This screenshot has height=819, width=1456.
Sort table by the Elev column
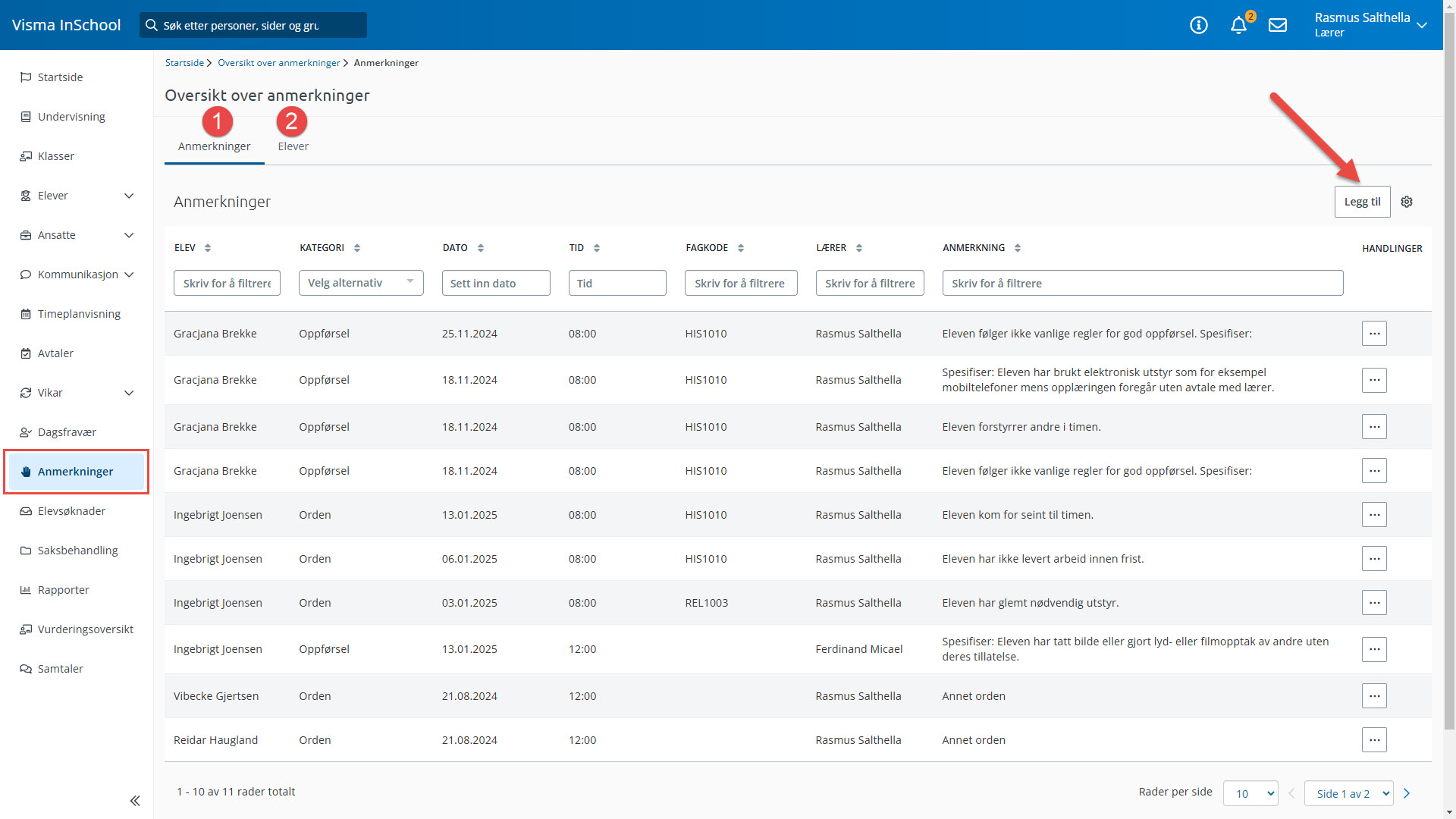[207, 248]
